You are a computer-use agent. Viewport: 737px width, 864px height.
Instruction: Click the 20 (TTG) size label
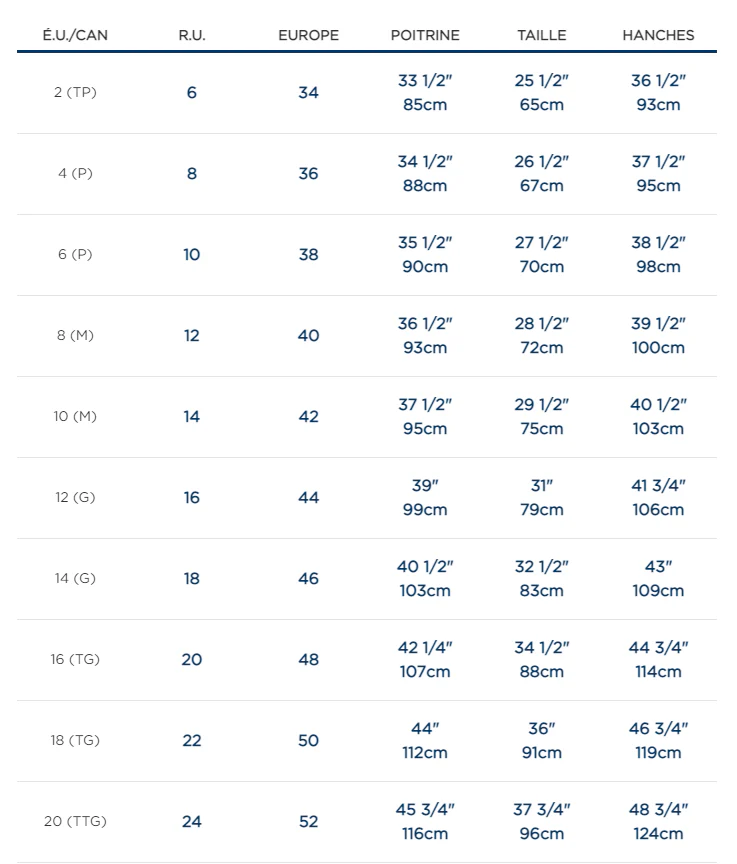coord(75,822)
